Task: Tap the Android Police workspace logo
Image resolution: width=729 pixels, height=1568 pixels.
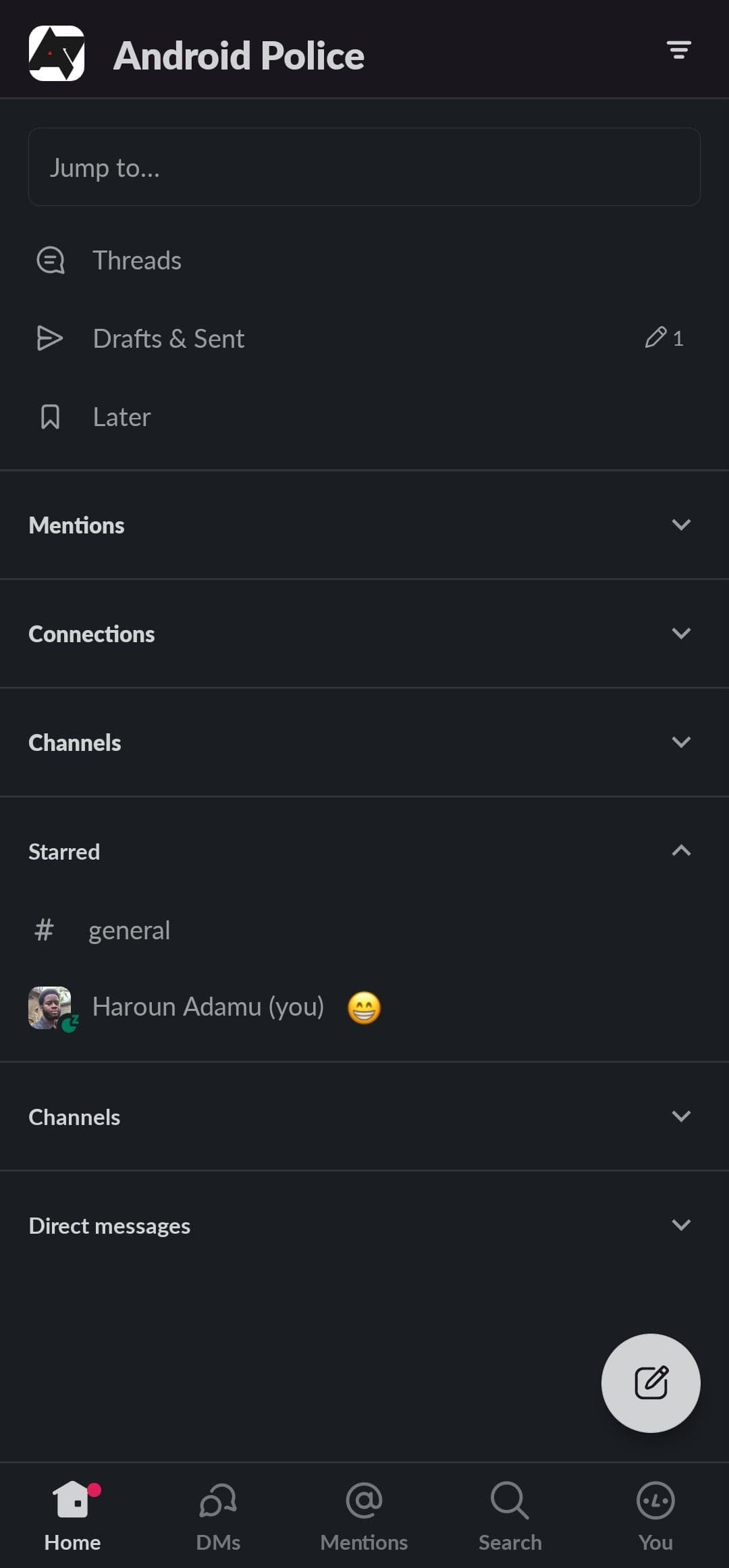Action: point(57,54)
